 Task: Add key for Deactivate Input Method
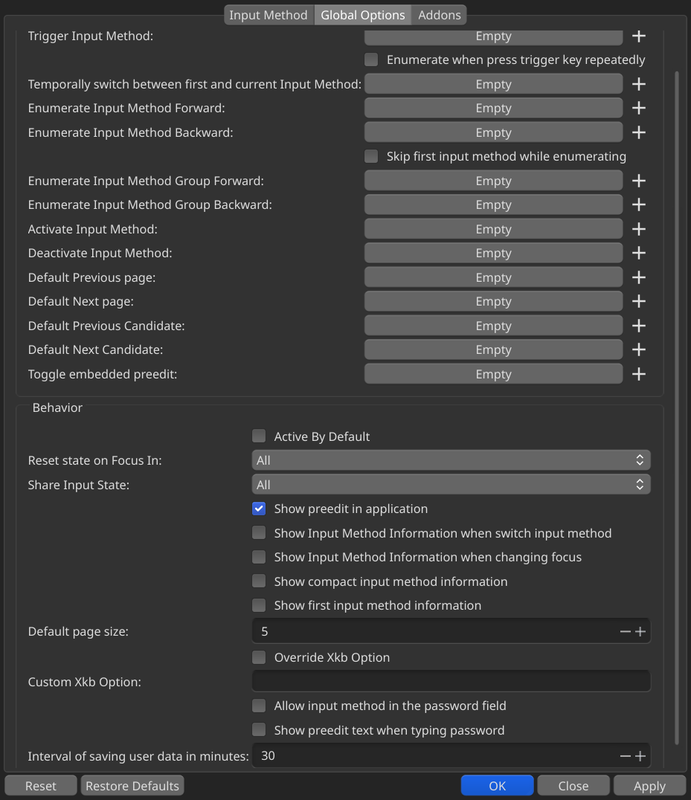click(639, 253)
